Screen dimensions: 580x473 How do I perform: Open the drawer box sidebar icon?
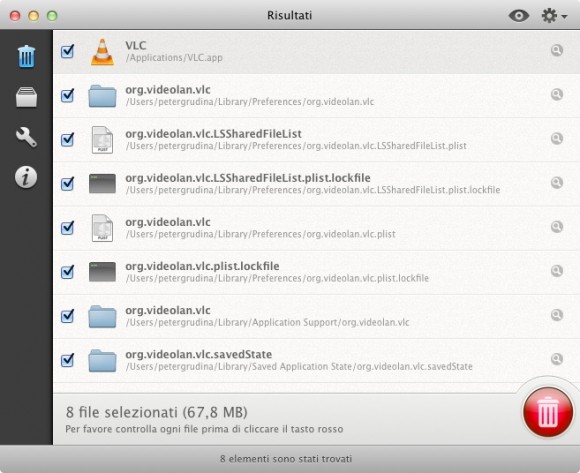(x=26, y=97)
